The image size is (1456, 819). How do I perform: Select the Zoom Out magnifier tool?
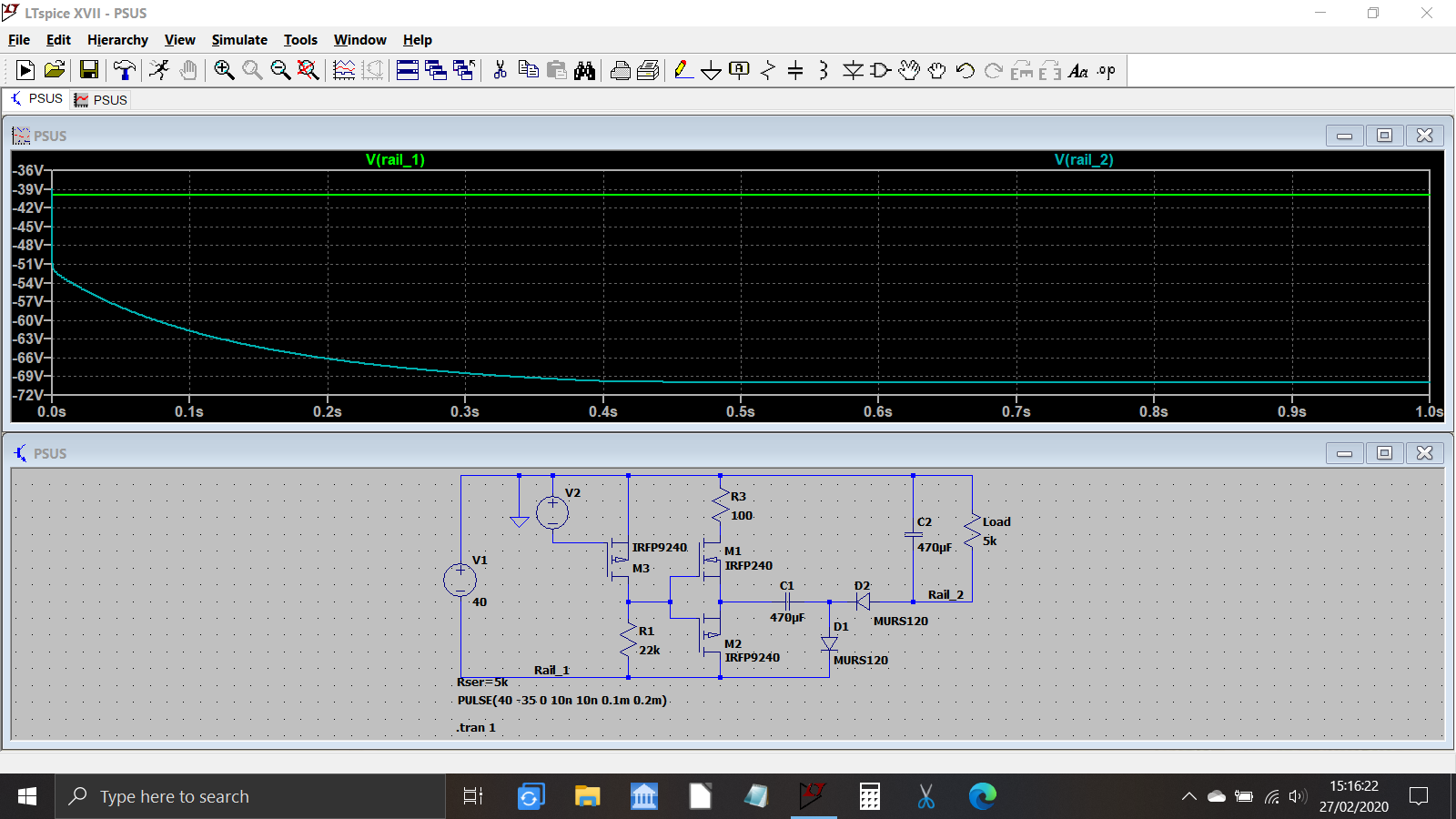pyautogui.click(x=280, y=70)
